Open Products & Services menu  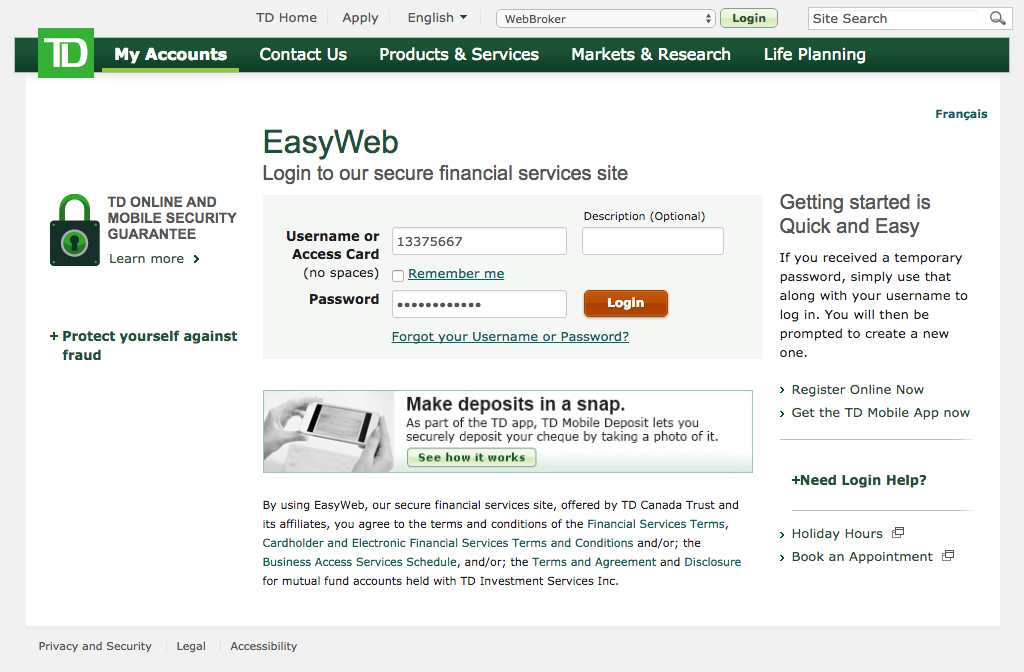[459, 54]
